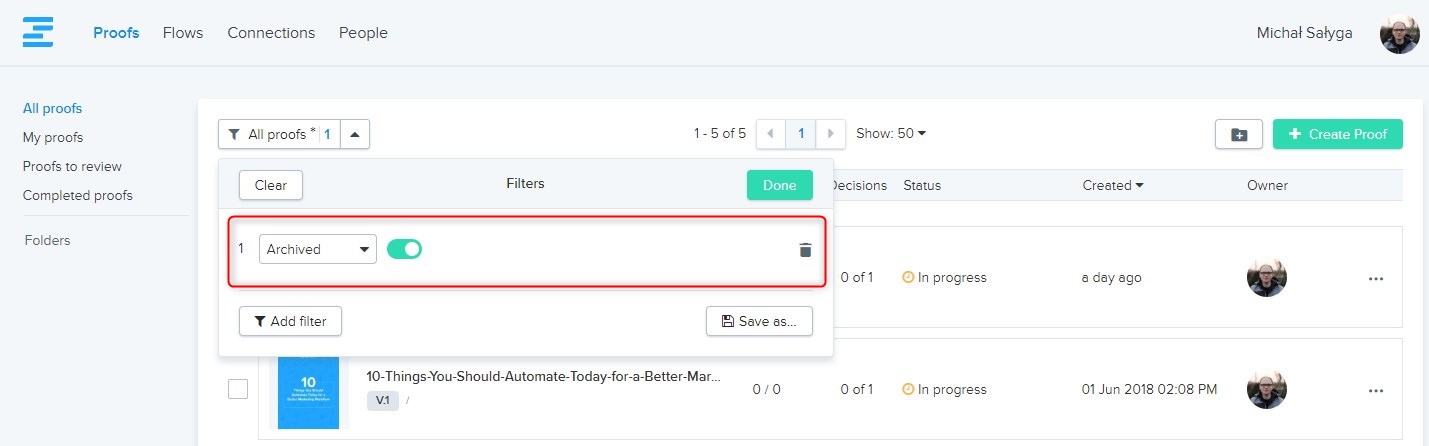Collapse the All proofs filter panel arrow
The height and width of the screenshot is (446, 1429).
pos(355,134)
